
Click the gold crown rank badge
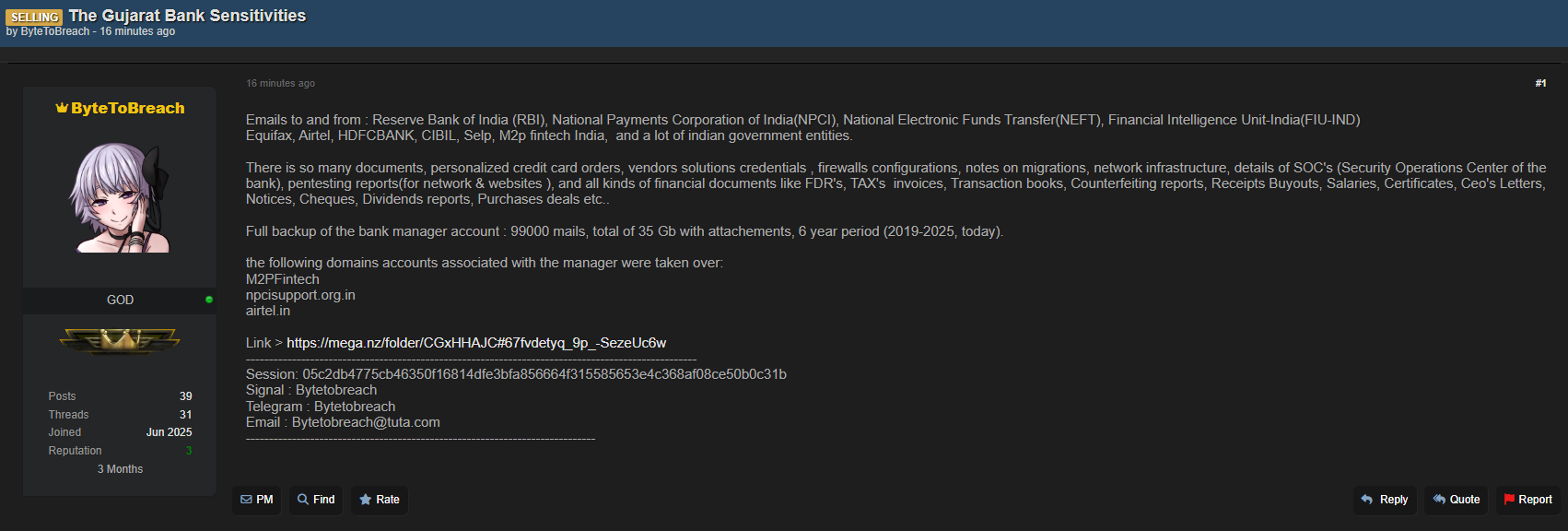[x=120, y=342]
